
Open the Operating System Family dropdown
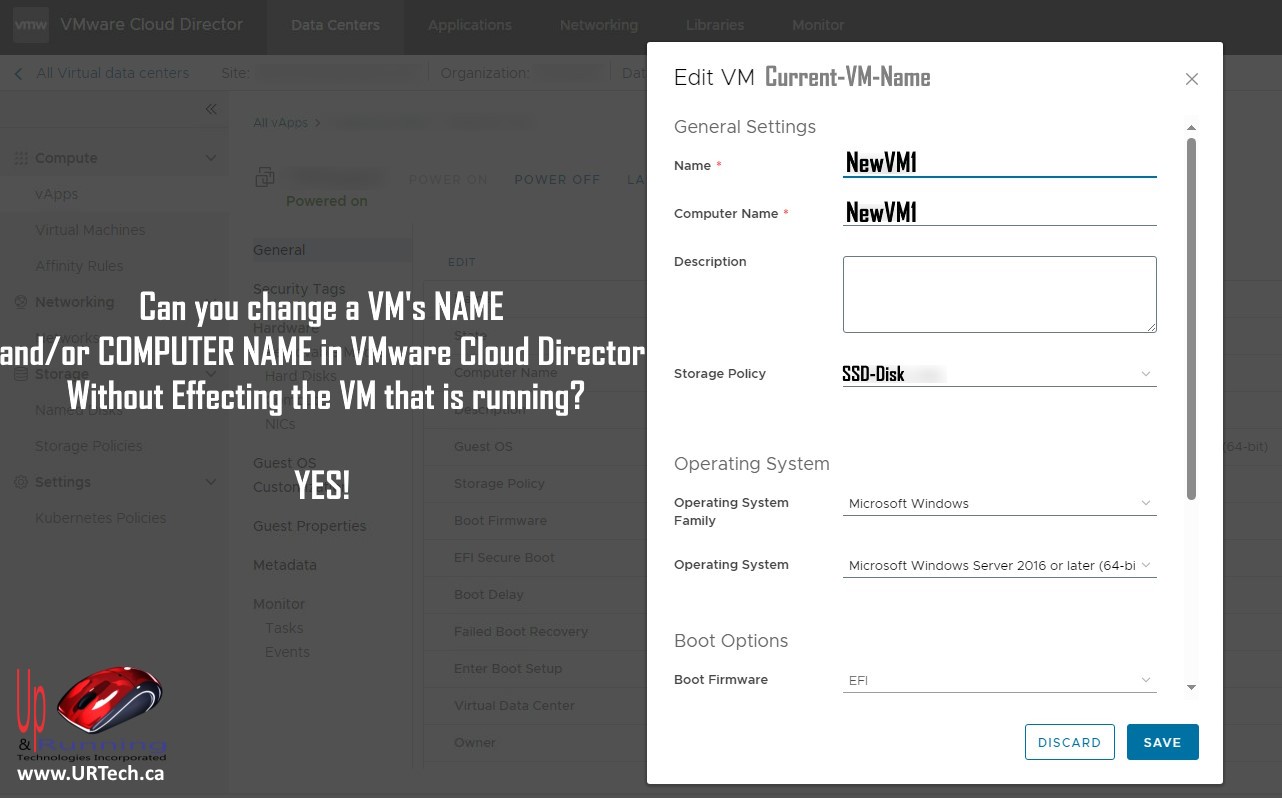pyautogui.click(x=1145, y=503)
